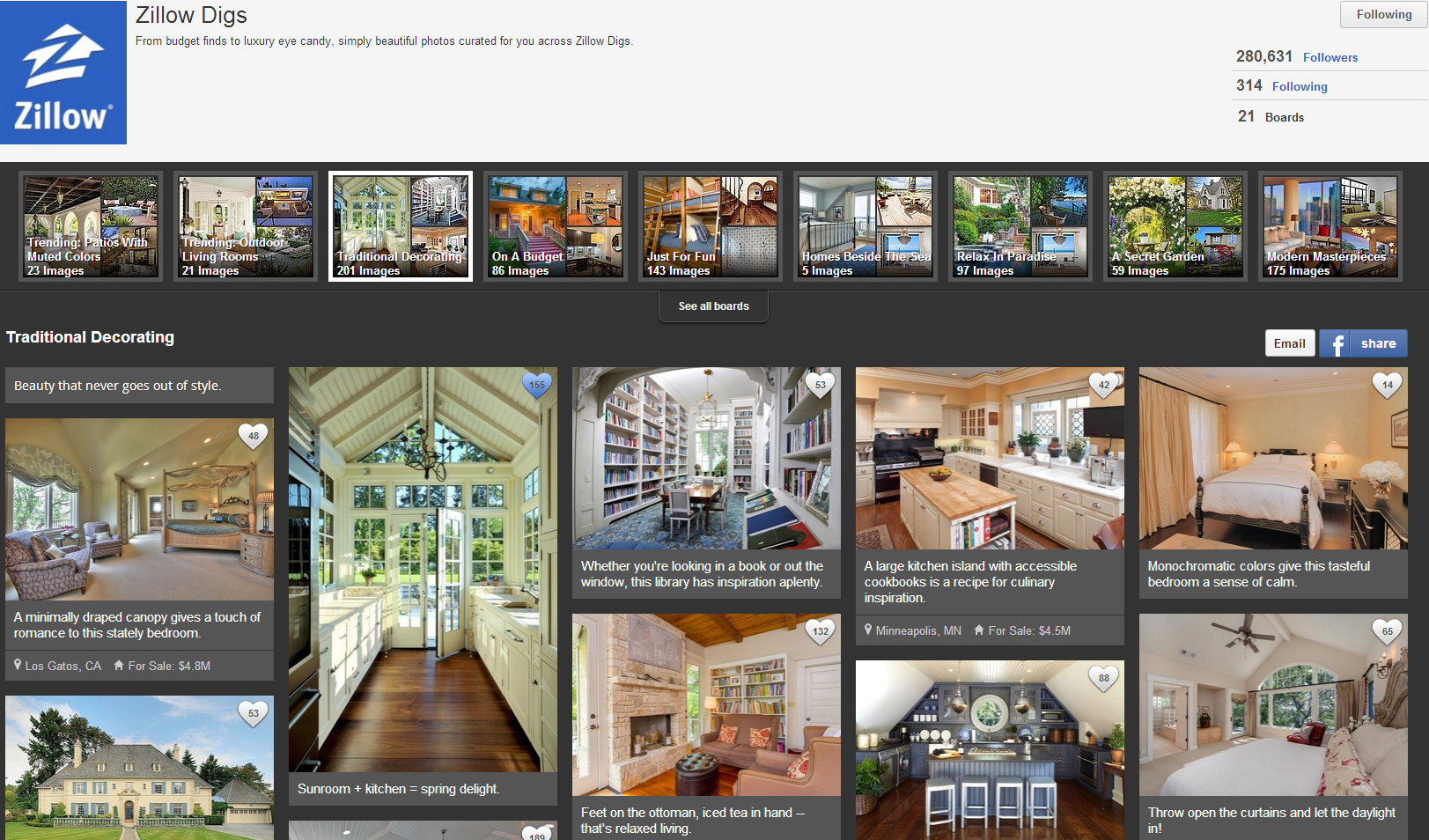The height and width of the screenshot is (840, 1429).
Task: Open the library photo with bookshelves
Action: pos(706,458)
